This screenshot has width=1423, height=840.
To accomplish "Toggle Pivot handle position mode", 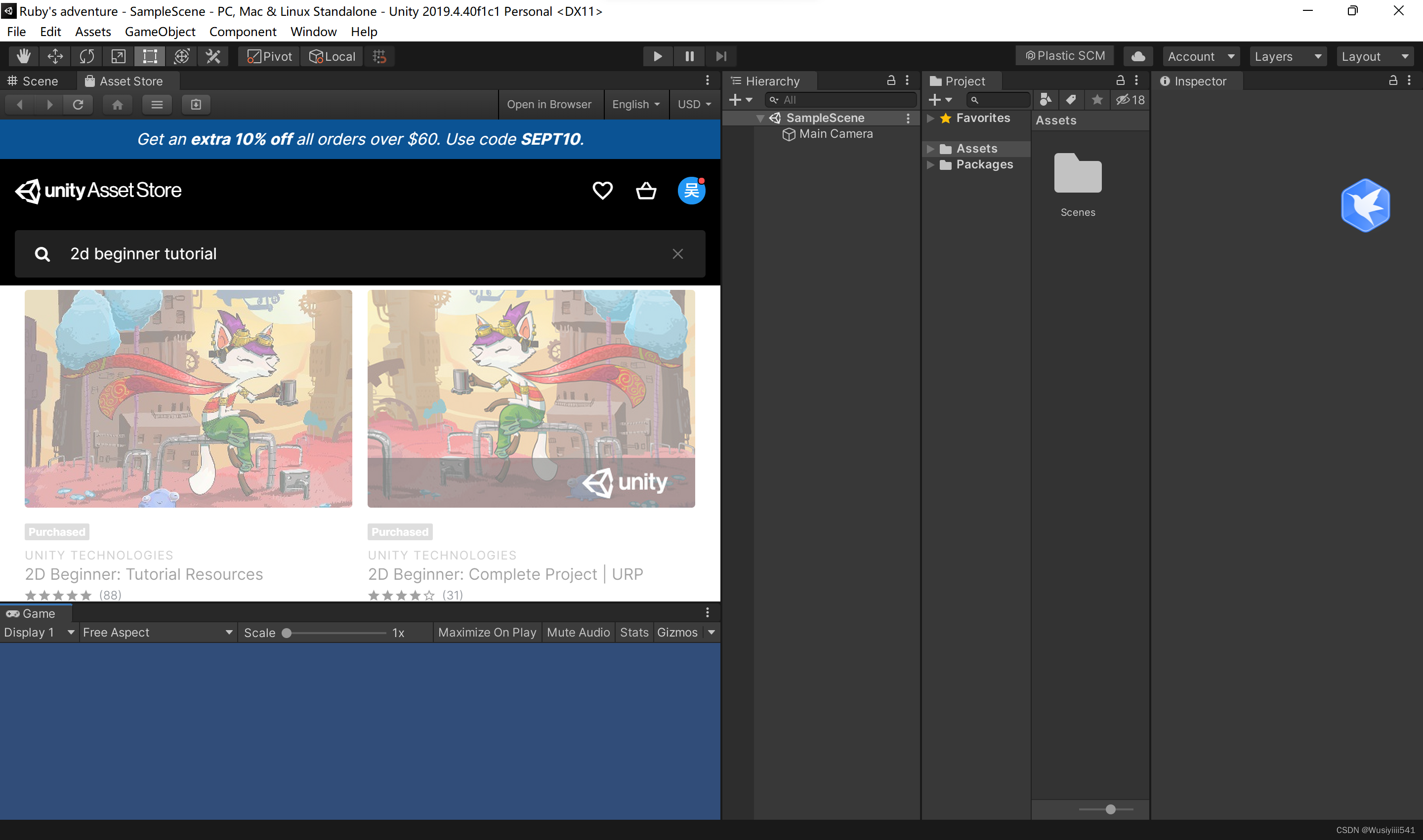I will coord(267,56).
